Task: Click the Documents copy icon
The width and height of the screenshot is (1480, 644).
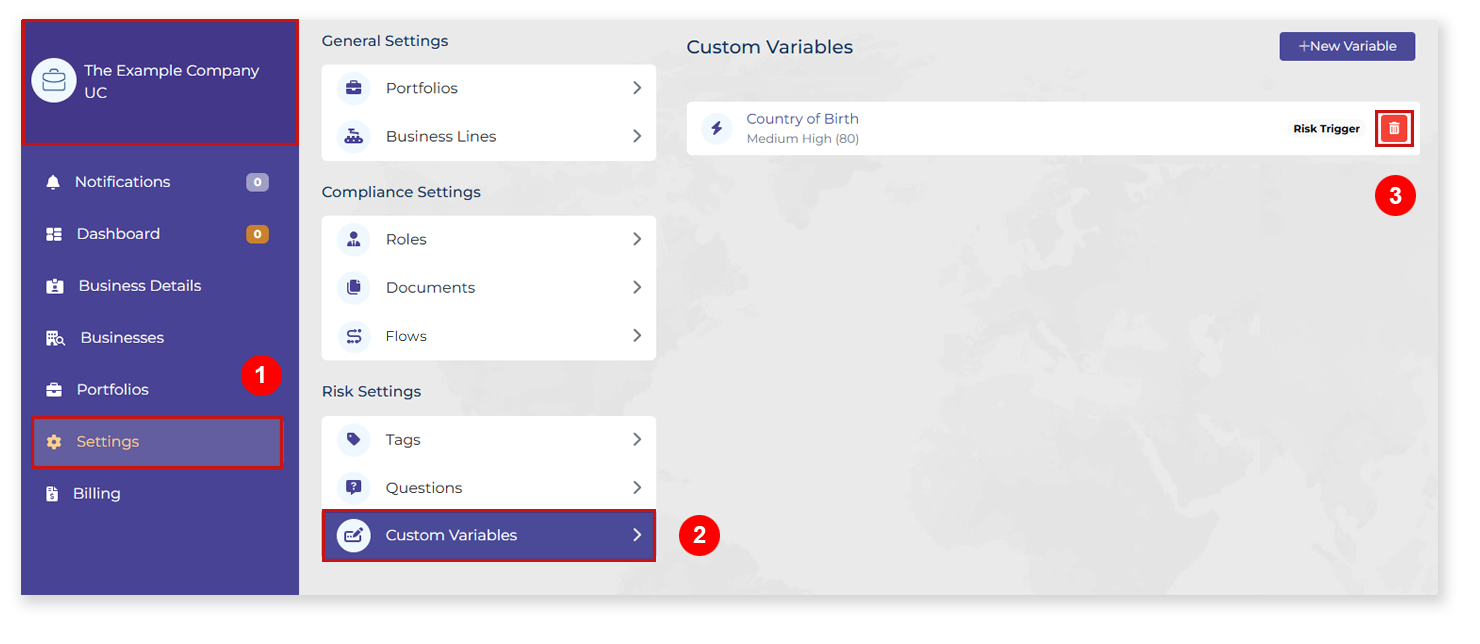Action: 353,287
